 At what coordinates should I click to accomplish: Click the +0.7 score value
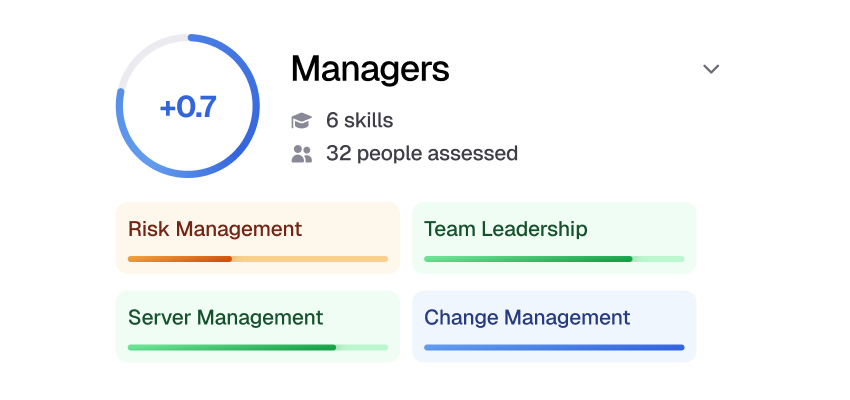pyautogui.click(x=188, y=107)
